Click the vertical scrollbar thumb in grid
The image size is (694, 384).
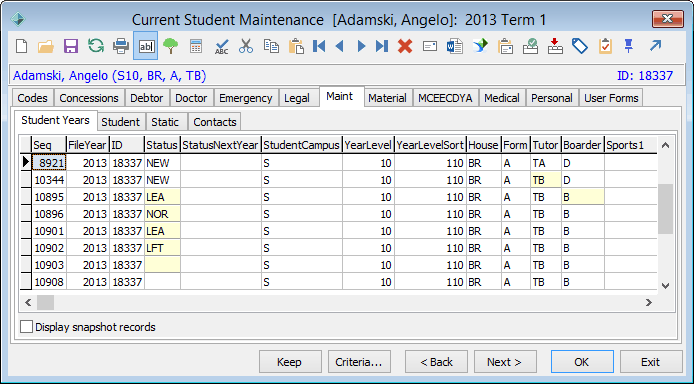click(x=665, y=209)
